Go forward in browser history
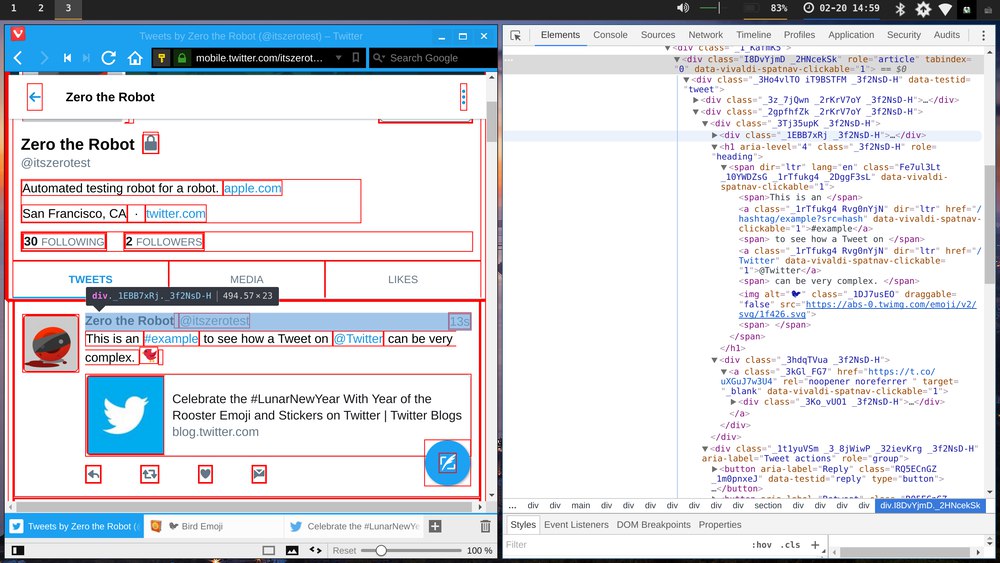This screenshot has width=1000, height=563. pyautogui.click(x=44, y=58)
